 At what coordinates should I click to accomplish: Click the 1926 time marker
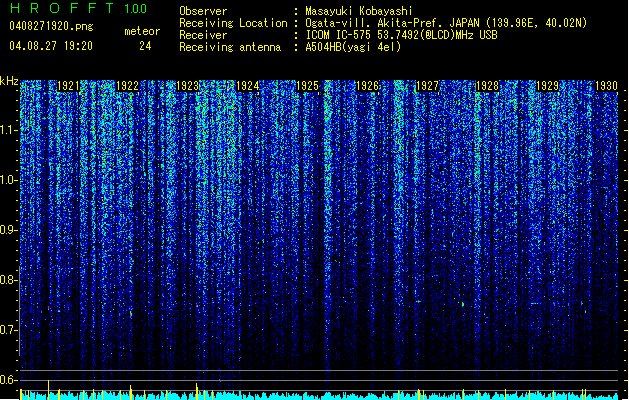[367, 86]
